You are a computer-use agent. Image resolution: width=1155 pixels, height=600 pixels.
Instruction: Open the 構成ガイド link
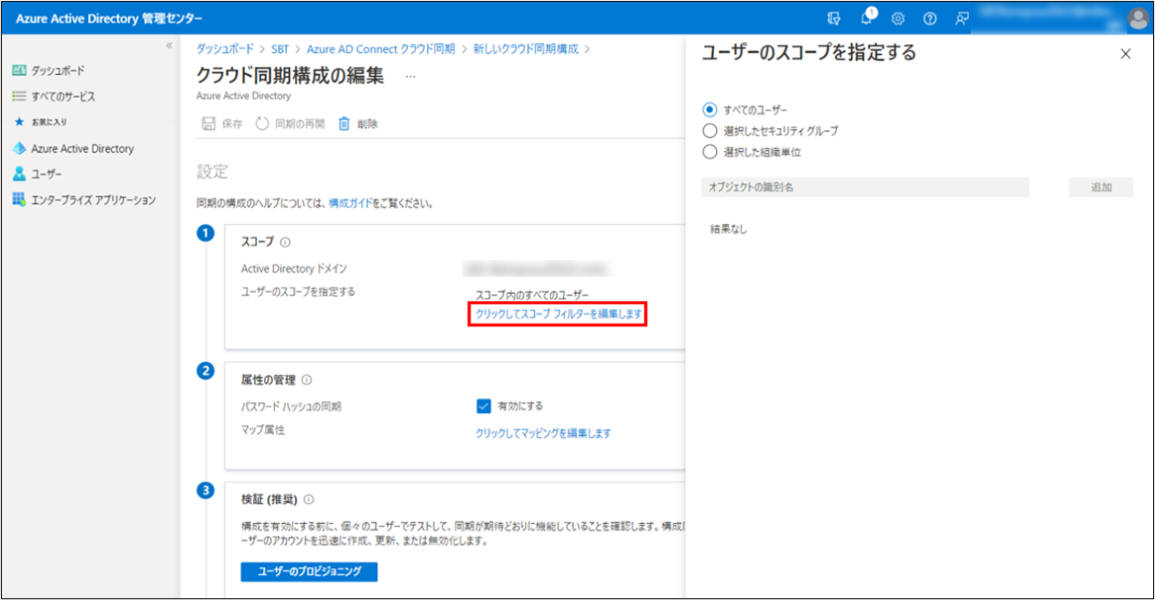[x=351, y=203]
